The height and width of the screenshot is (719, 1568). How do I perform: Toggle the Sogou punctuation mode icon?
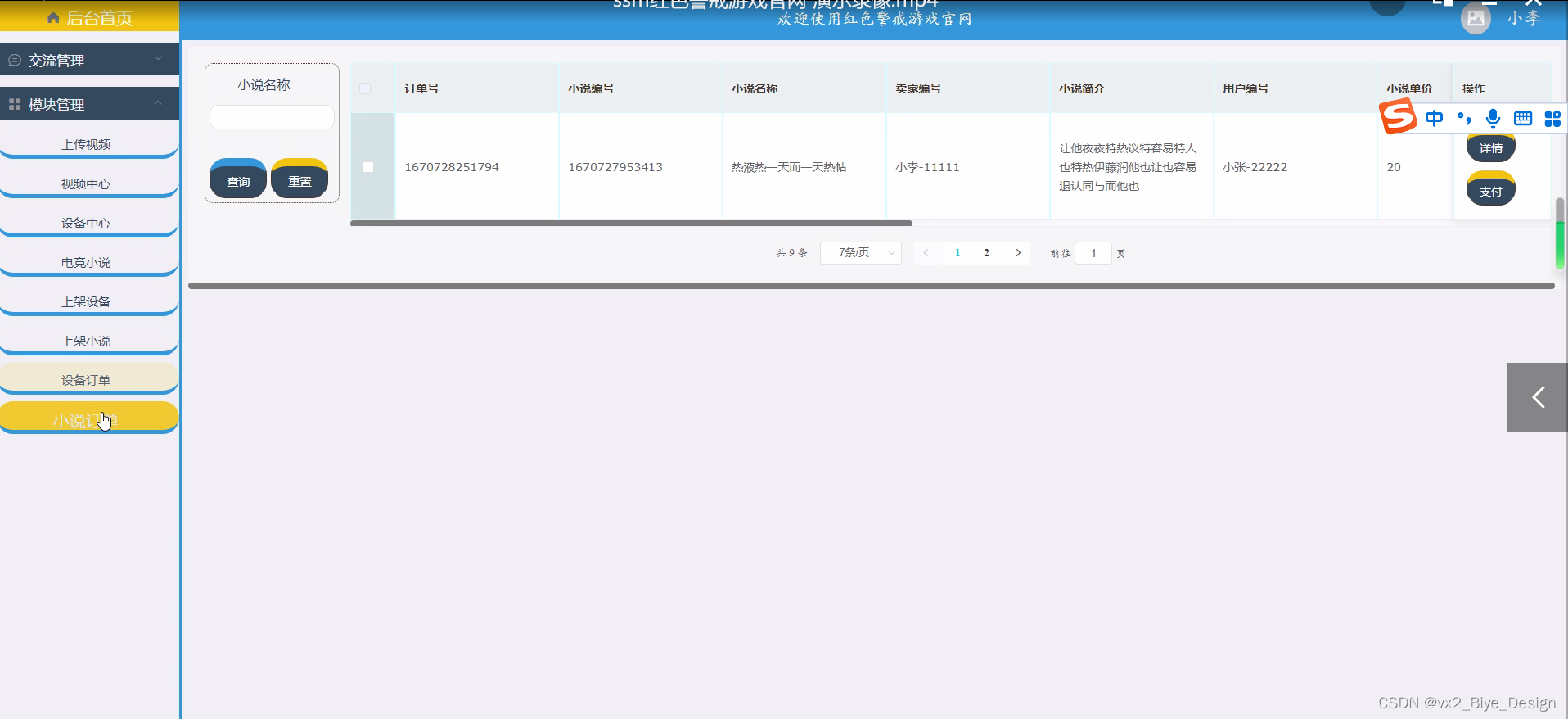(1464, 119)
